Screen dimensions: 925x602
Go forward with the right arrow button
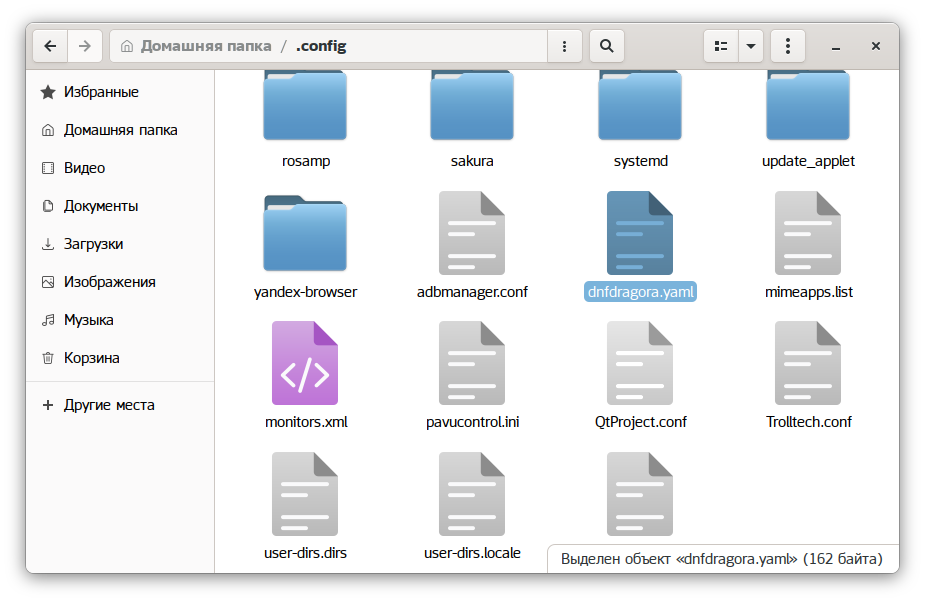coord(85,46)
